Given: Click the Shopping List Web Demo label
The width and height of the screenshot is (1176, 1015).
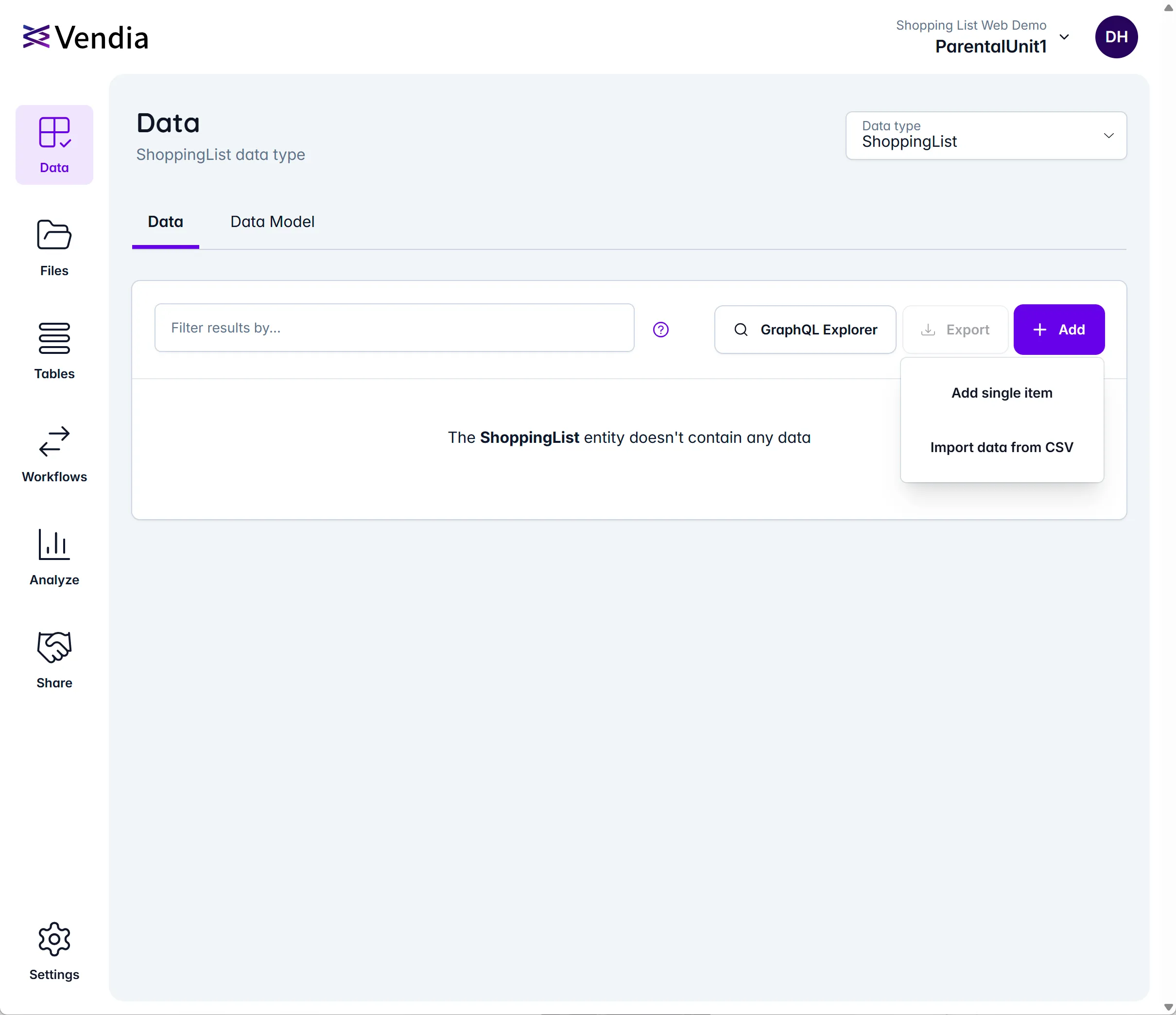Looking at the screenshot, I should tap(970, 25).
